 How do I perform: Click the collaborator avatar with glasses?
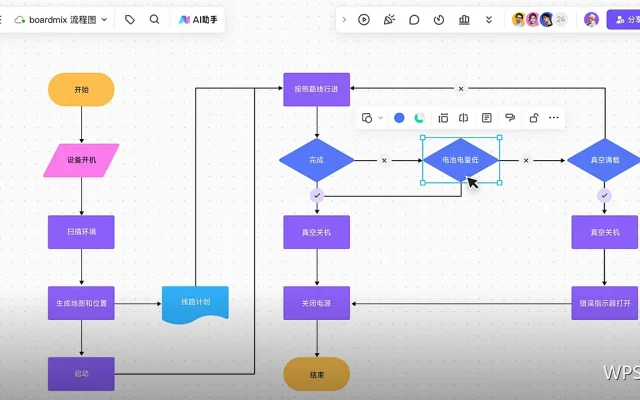coord(519,20)
